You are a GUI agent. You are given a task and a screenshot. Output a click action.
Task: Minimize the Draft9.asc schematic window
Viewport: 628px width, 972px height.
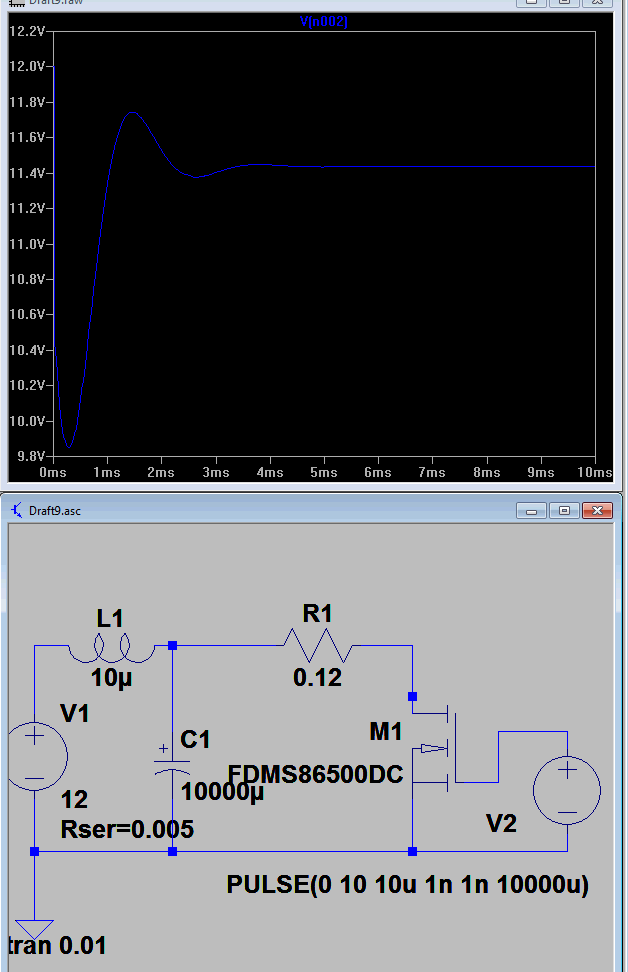tap(531, 511)
